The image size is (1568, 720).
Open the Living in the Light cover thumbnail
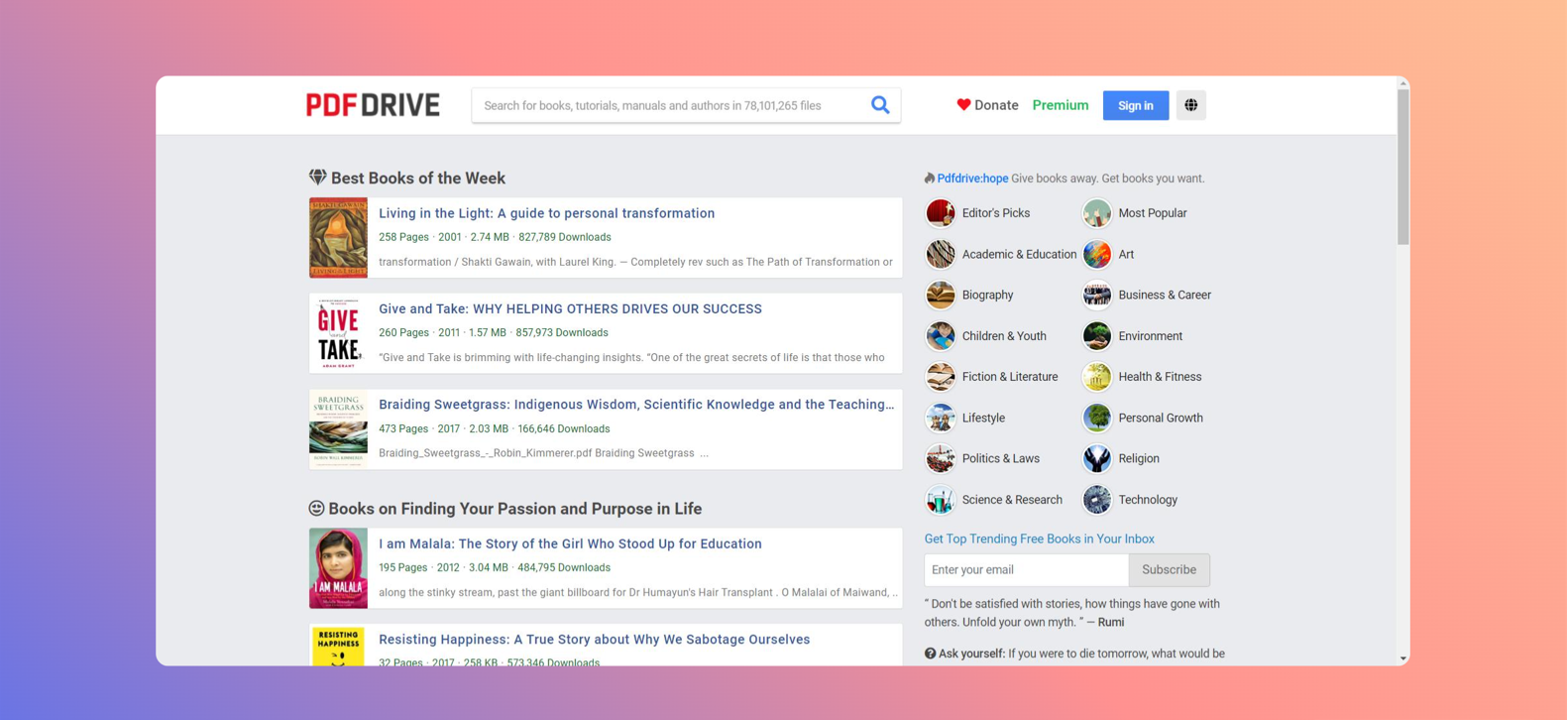pos(338,237)
